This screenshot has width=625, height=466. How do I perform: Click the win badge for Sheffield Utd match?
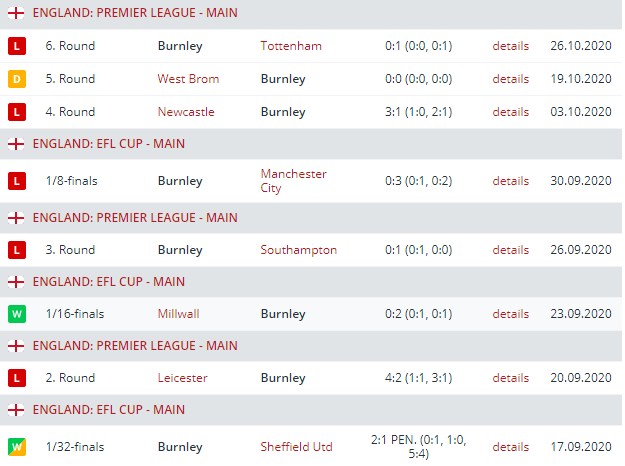[16, 447]
